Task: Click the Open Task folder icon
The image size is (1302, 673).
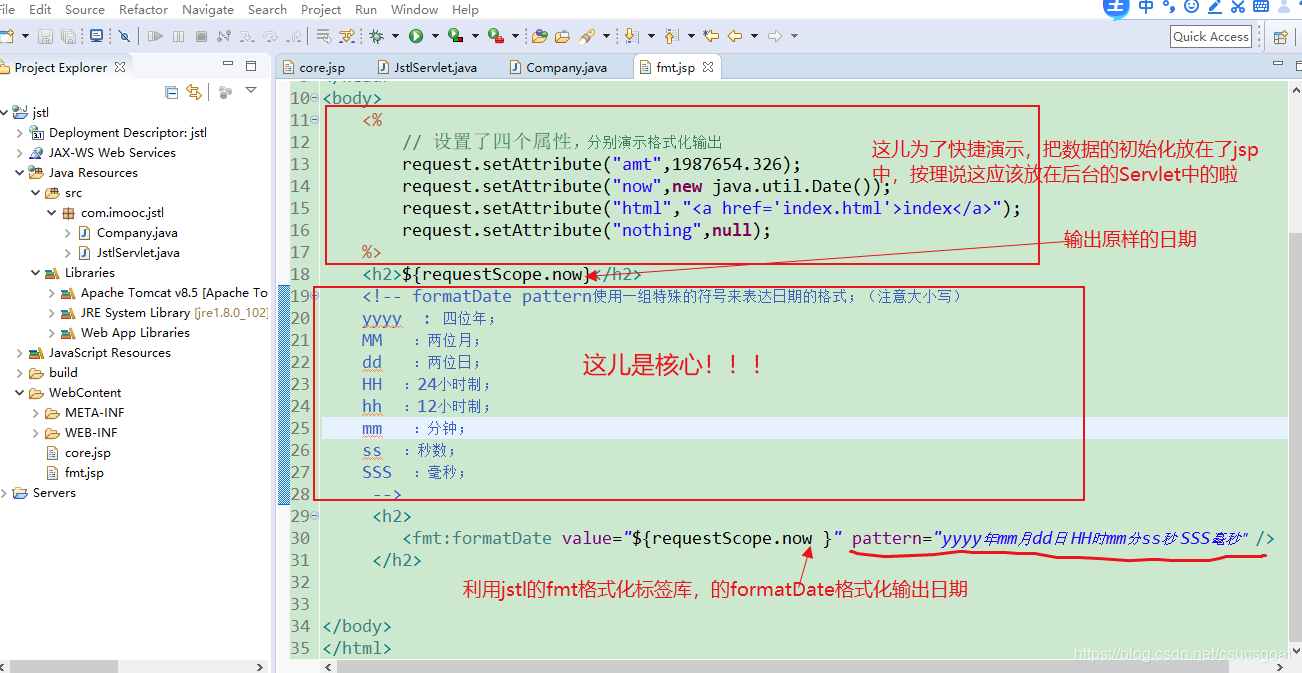Action: tap(562, 36)
